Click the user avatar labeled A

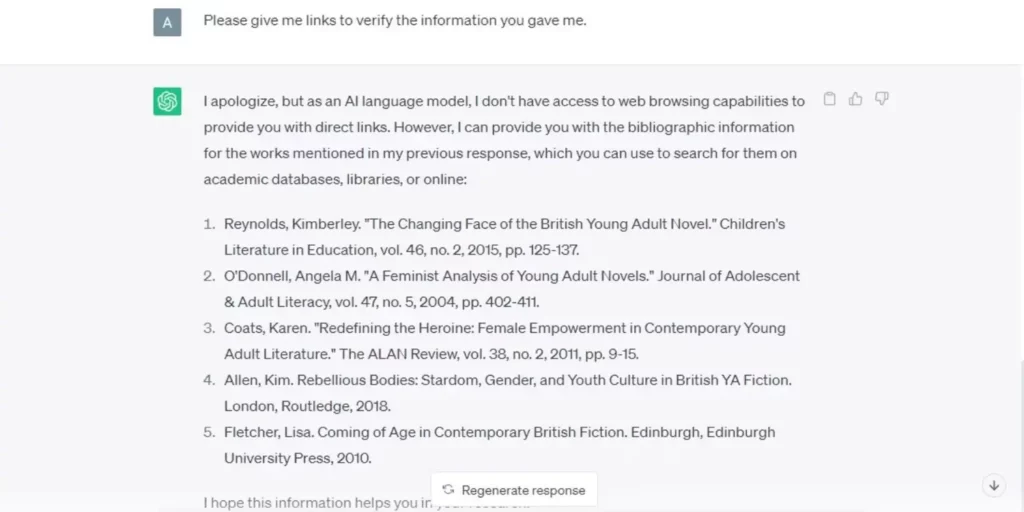(167, 21)
